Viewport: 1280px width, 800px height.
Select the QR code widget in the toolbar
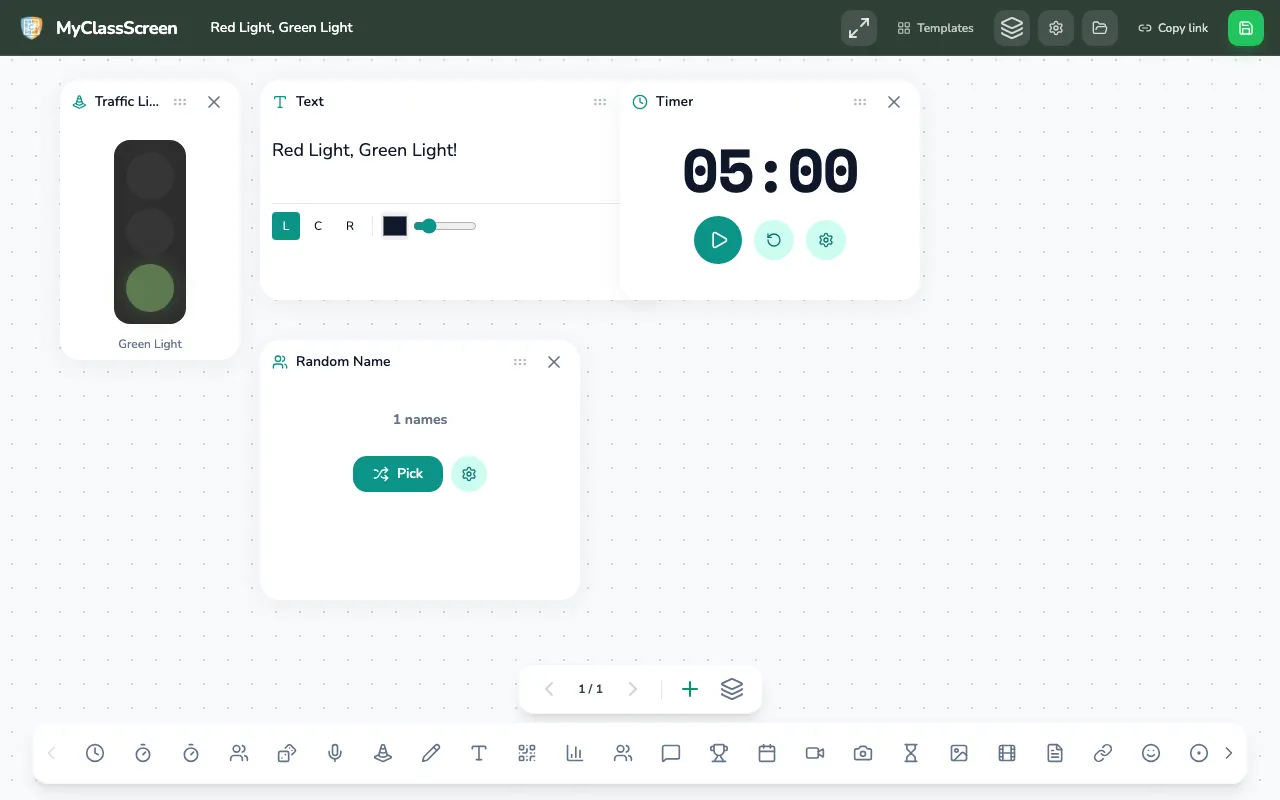point(527,753)
